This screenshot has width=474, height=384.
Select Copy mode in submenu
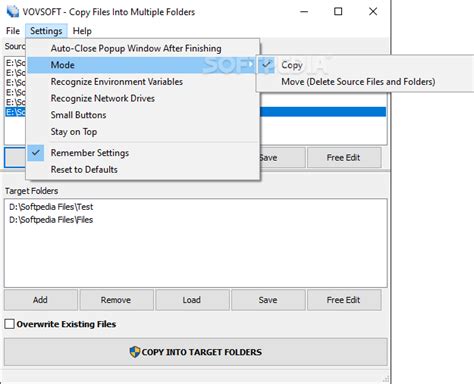[x=365, y=65]
